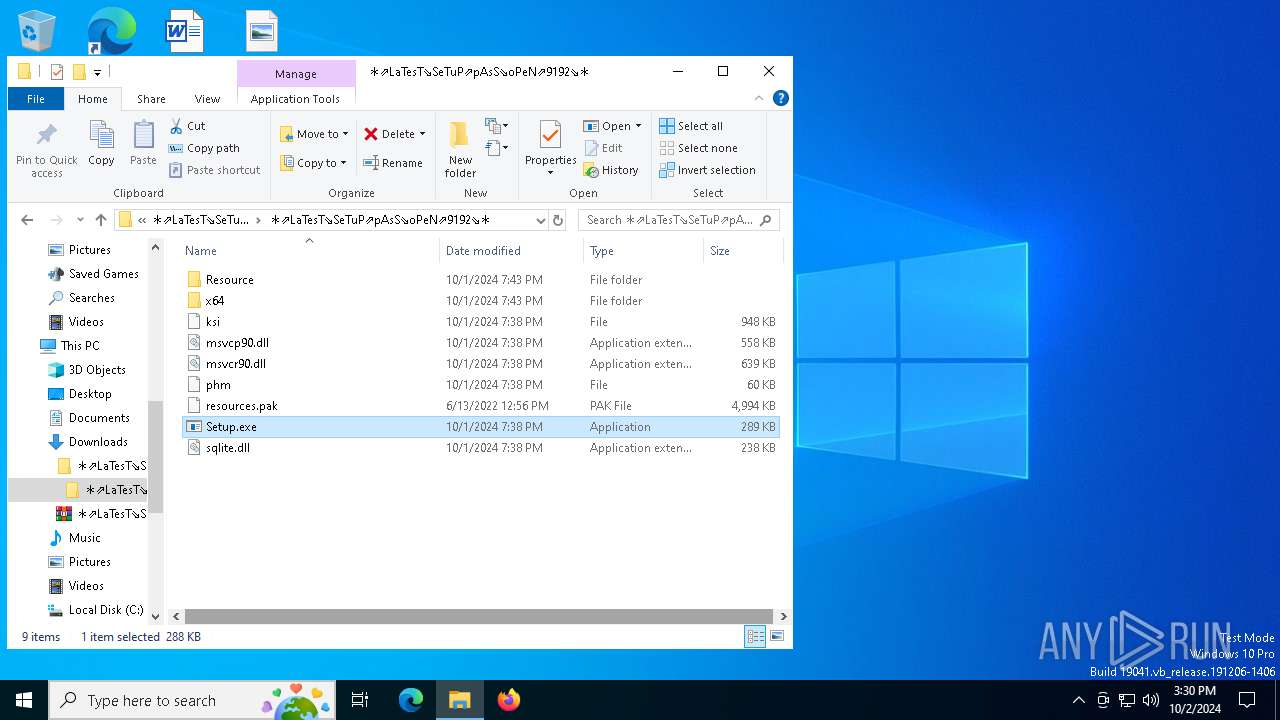
Task: Click Select none in ribbon
Action: (x=698, y=148)
